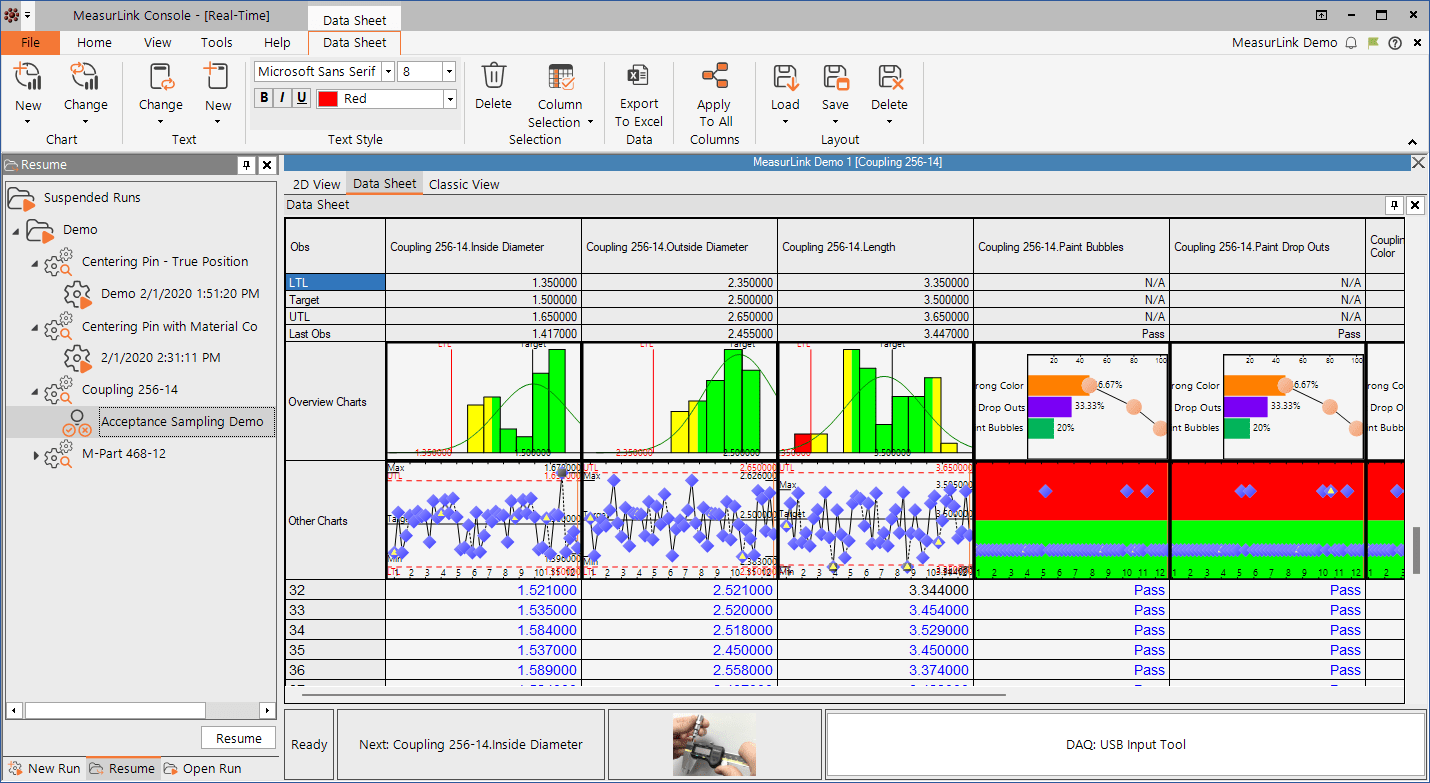
Task: Click the Change chart icon
Action: [x=85, y=77]
